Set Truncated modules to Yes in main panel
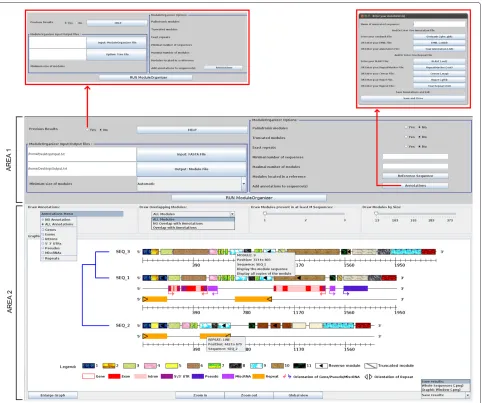The height and width of the screenshot is (403, 483). click(406, 137)
